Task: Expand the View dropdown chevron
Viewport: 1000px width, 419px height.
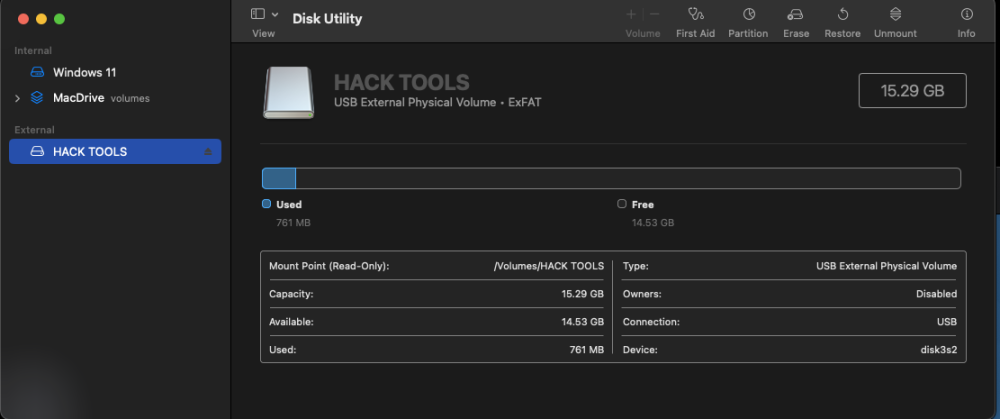Action: tap(275, 14)
